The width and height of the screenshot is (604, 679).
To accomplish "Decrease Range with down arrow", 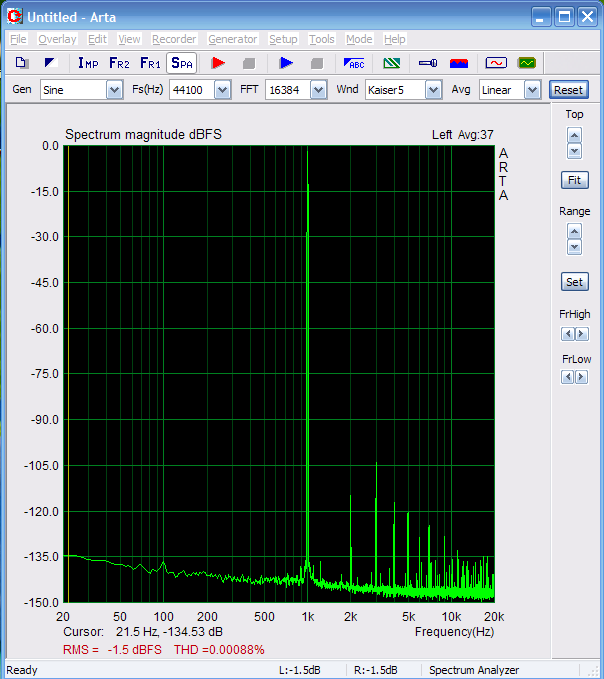I will pos(575,247).
